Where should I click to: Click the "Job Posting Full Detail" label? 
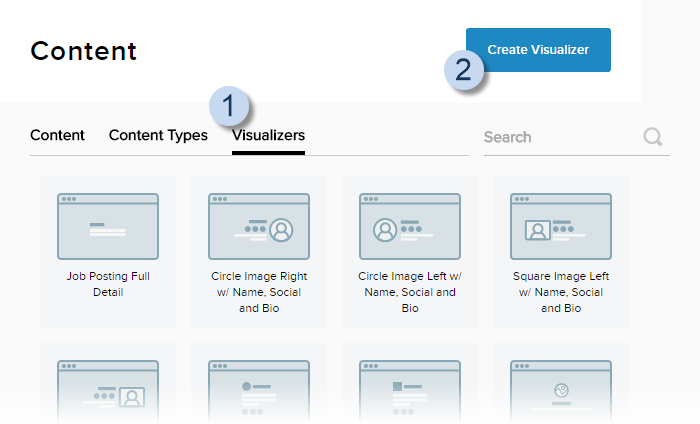108,284
